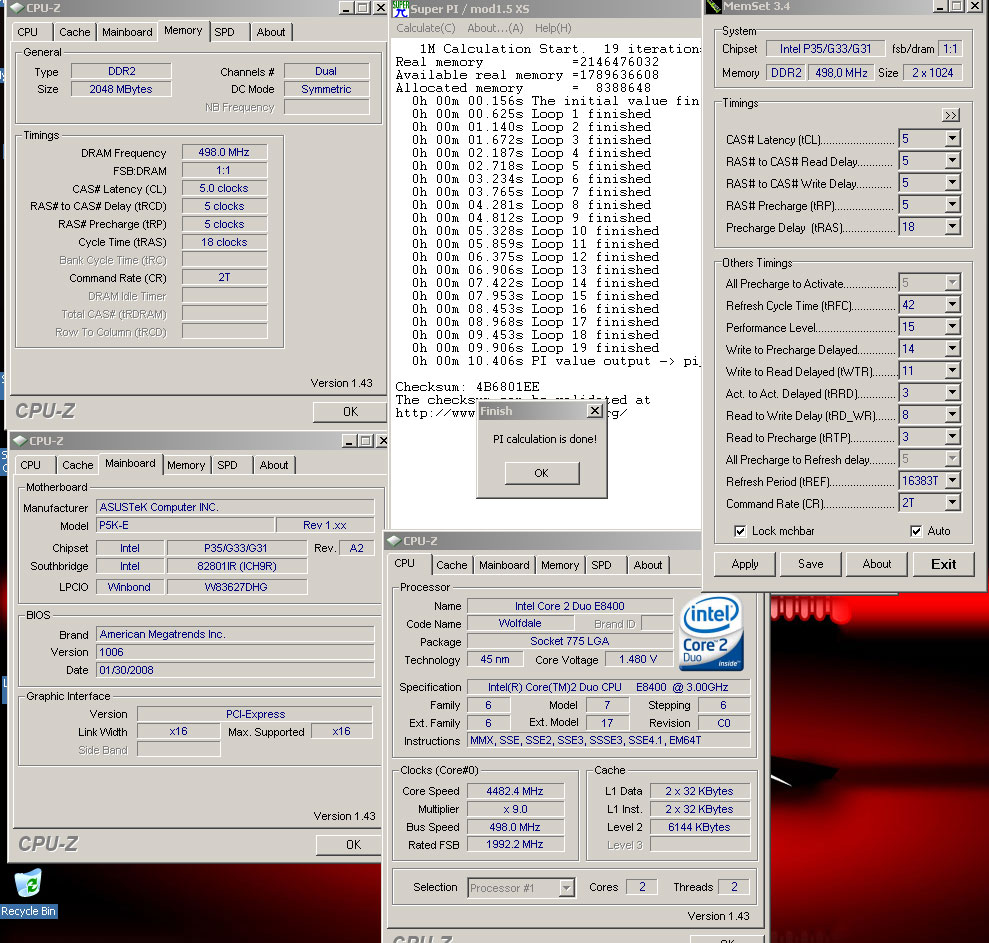Open Mainboard tab in top CPU-Z window
The height and width of the screenshot is (943, 989).
(x=127, y=32)
